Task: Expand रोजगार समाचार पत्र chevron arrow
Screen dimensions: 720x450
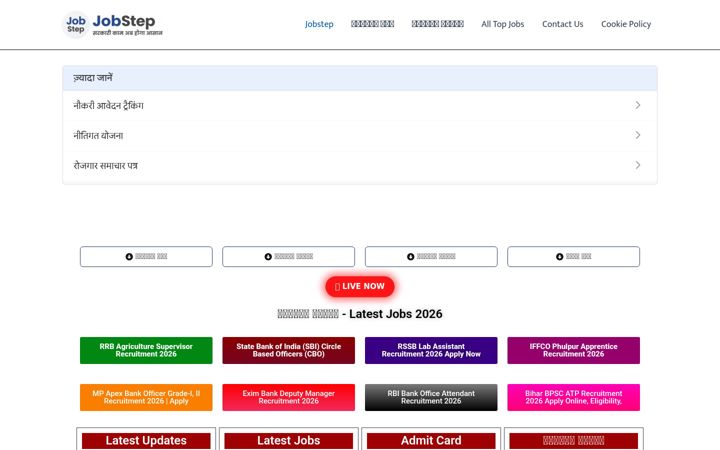Action: 638,165
